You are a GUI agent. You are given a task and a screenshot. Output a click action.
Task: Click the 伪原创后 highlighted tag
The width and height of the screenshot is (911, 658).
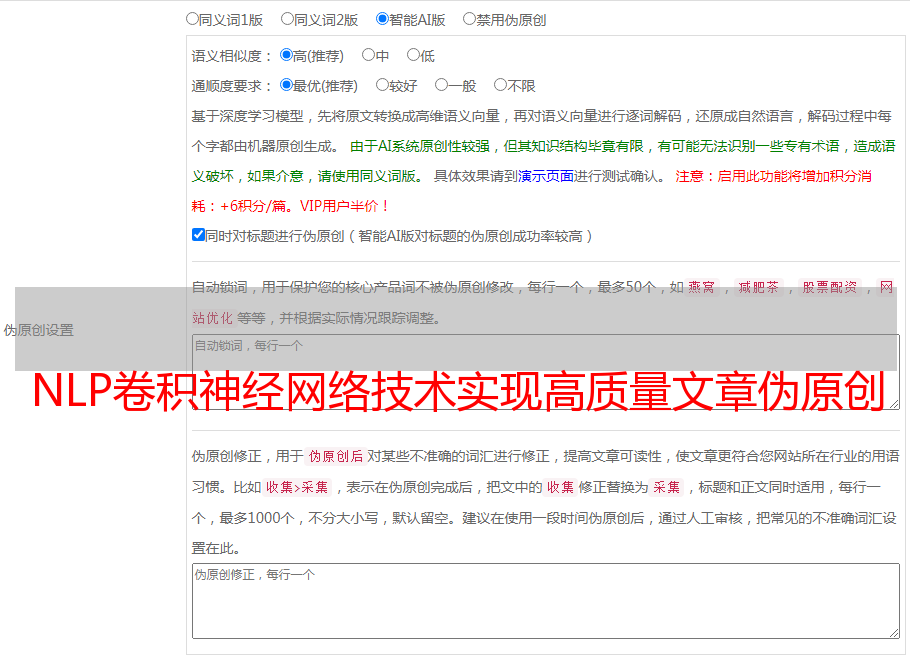click(x=336, y=456)
